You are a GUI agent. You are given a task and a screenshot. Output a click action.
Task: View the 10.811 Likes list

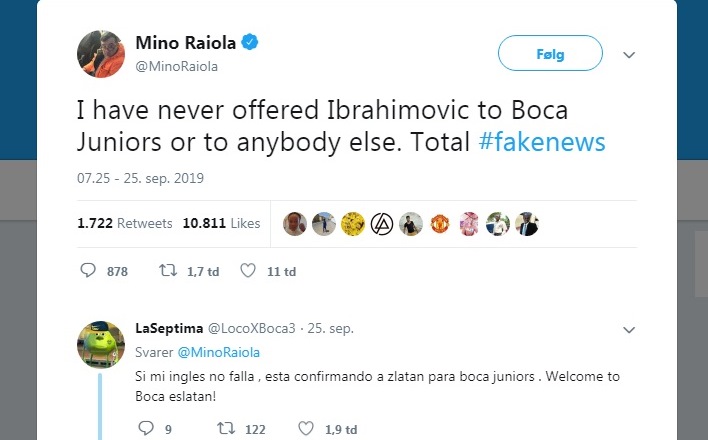pyautogui.click(x=221, y=224)
